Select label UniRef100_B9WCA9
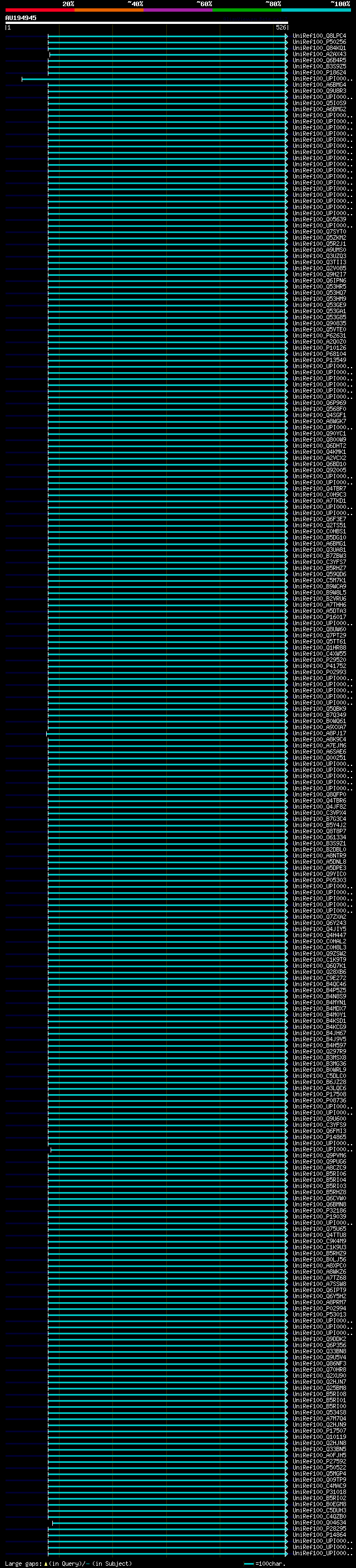 click(319, 586)
